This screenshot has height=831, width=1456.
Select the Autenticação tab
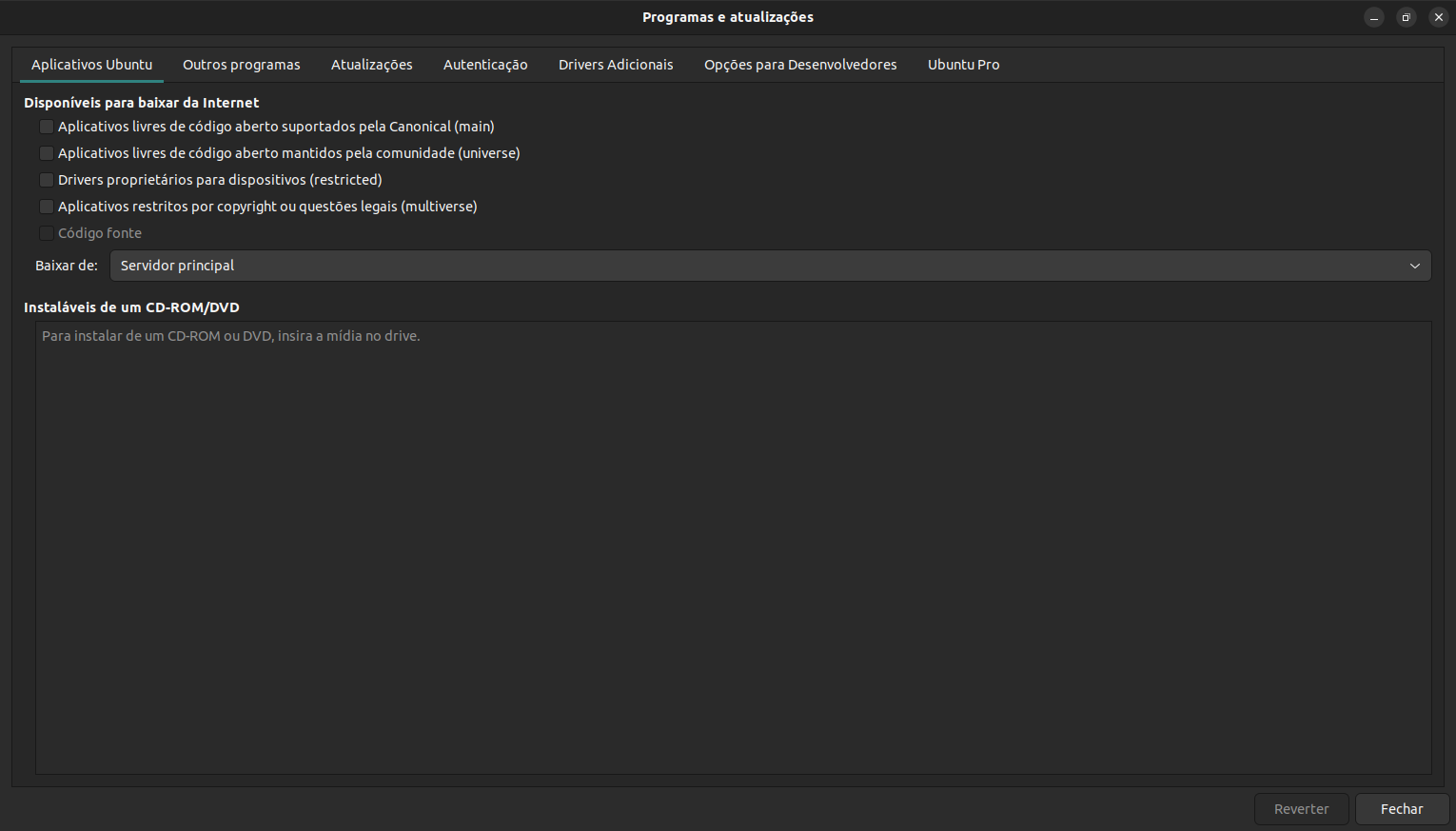pyautogui.click(x=485, y=65)
